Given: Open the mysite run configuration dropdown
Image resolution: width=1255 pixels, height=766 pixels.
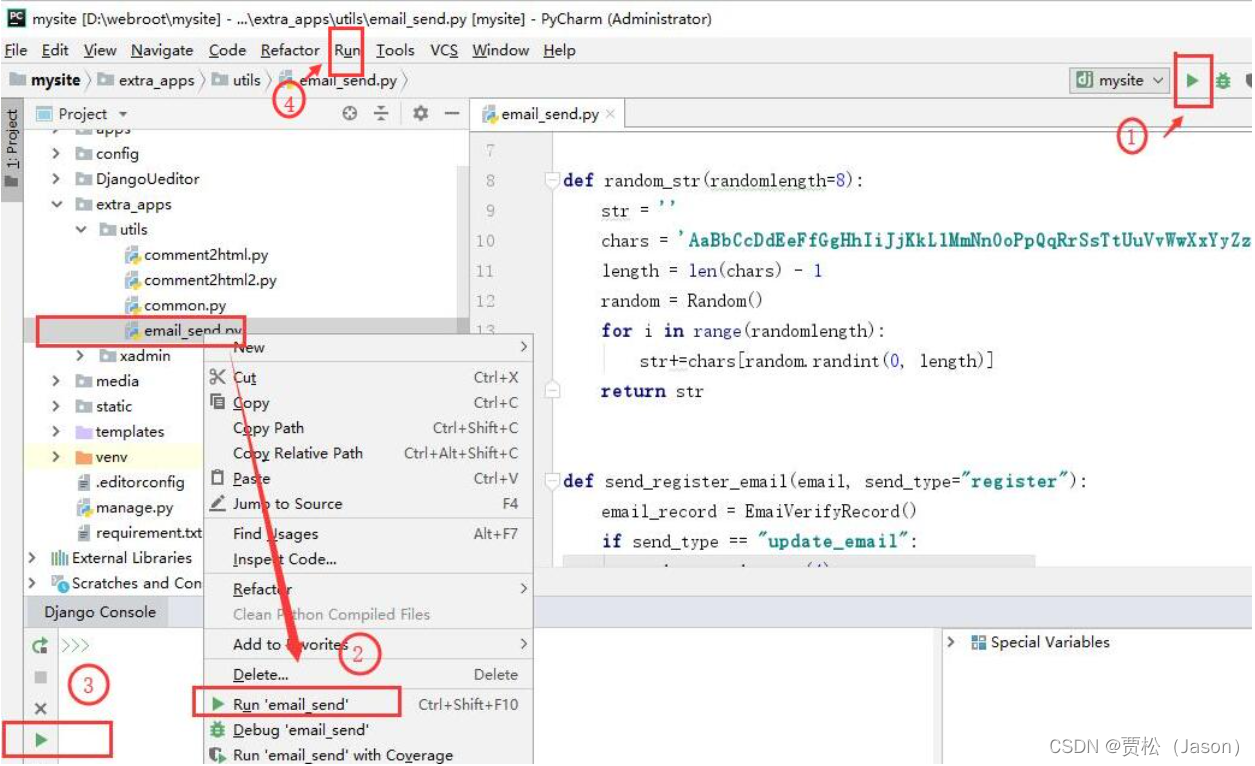Looking at the screenshot, I should click(x=1119, y=80).
